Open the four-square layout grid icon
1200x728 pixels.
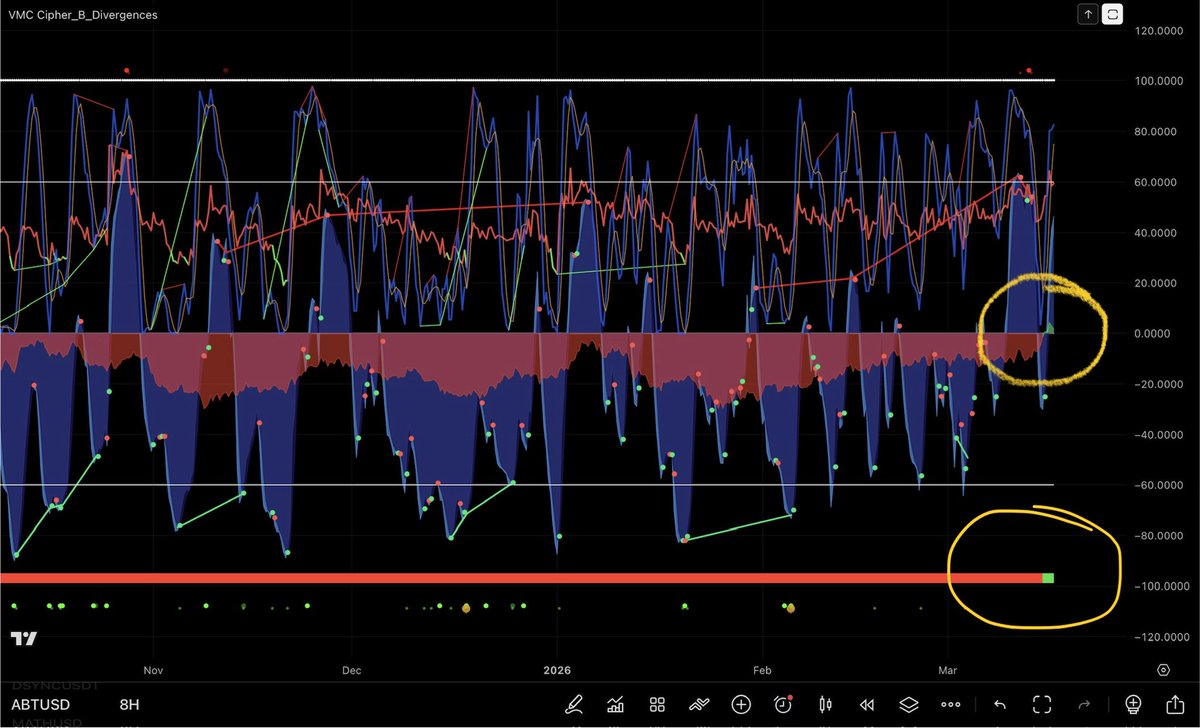point(657,704)
